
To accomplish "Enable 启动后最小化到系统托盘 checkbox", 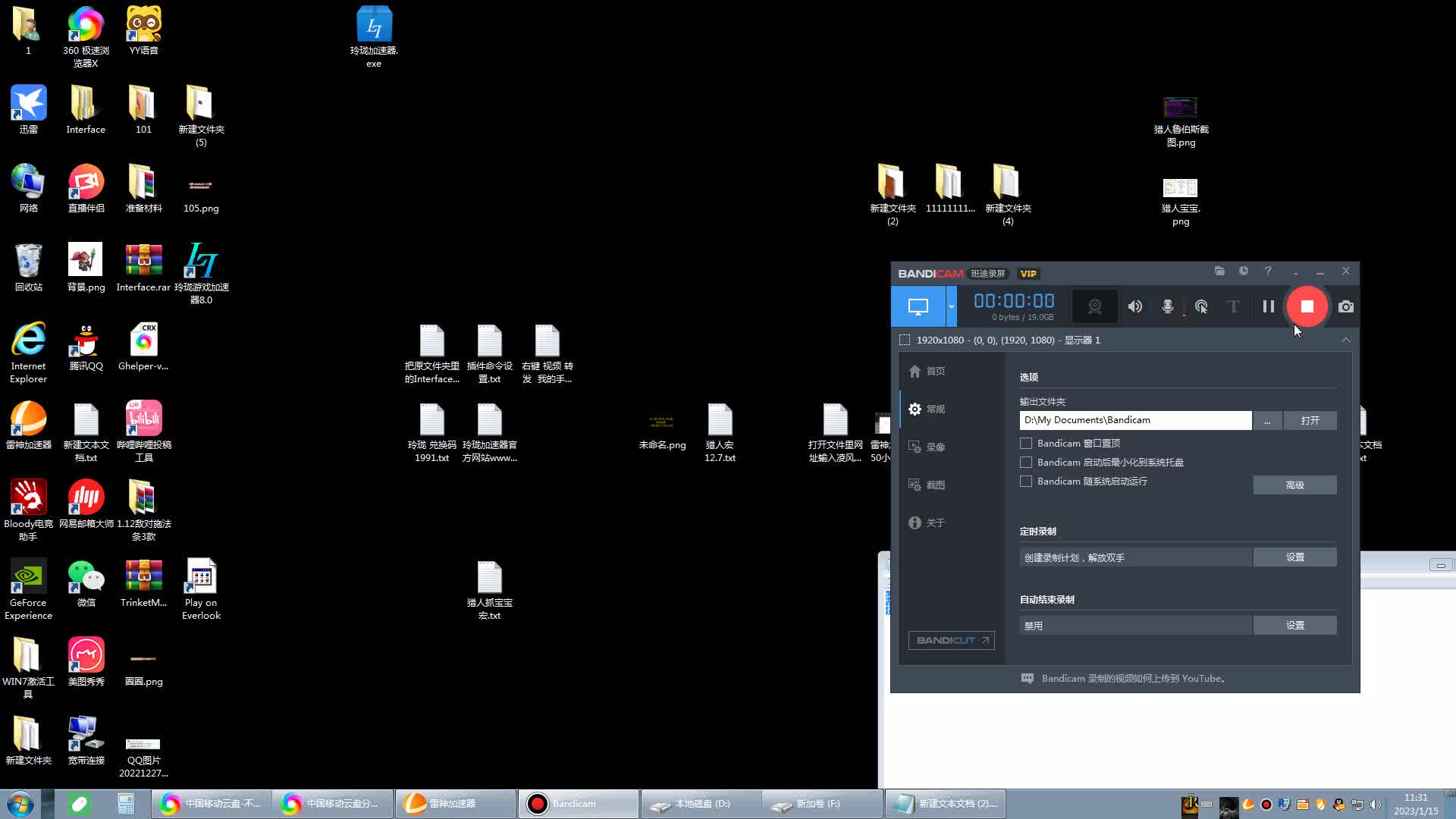I will coord(1026,462).
